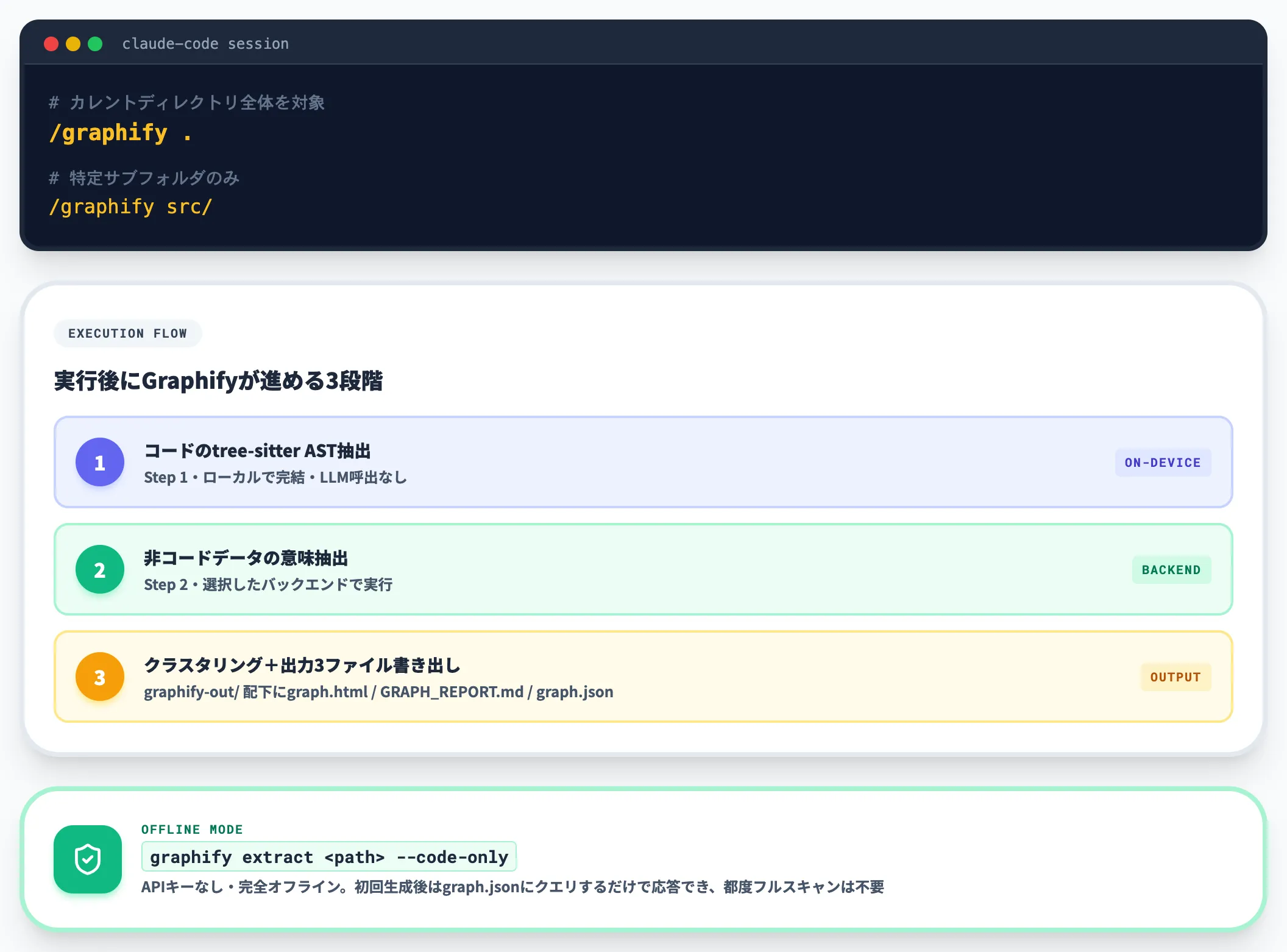Click the BACKEND badge
The height and width of the screenshot is (952, 1287).
pyautogui.click(x=1171, y=570)
